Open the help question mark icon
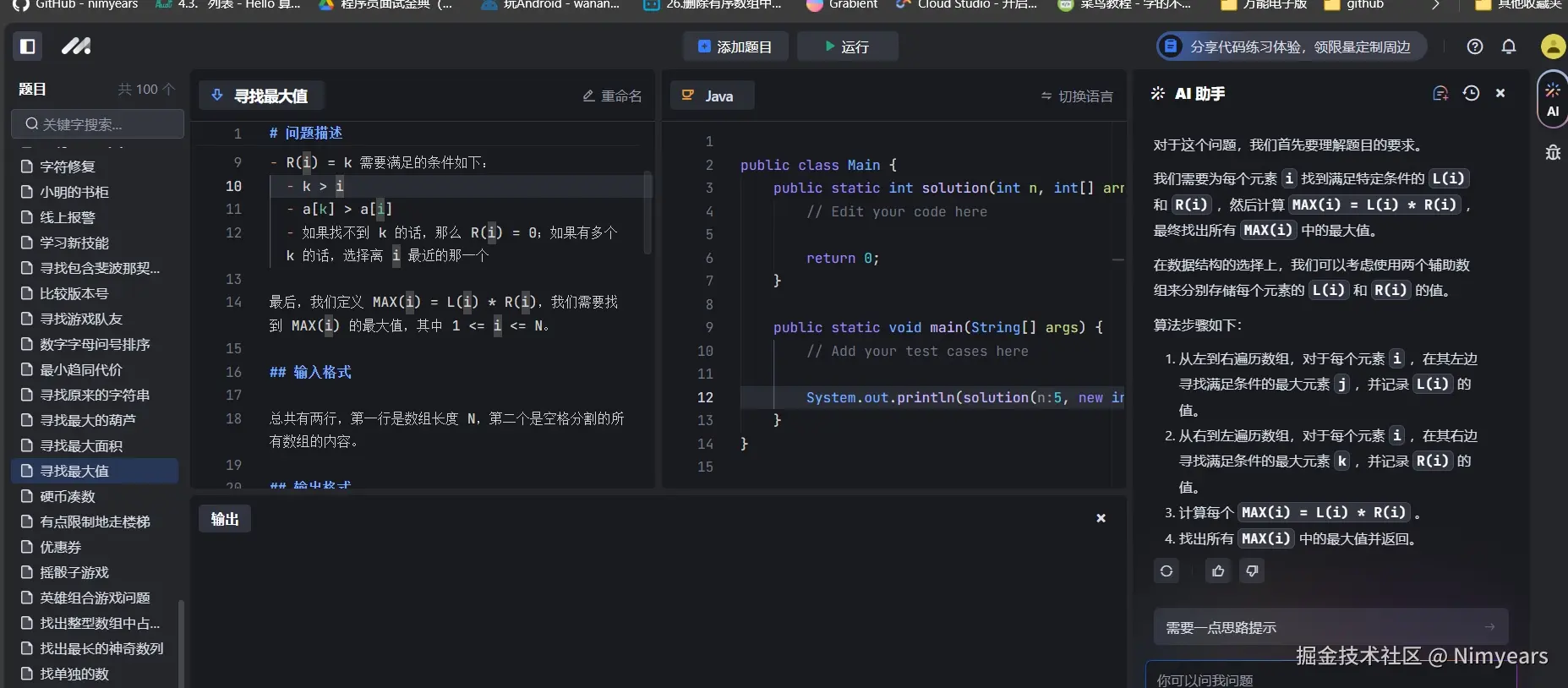Screen dimensions: 1568x688 click(1475, 46)
